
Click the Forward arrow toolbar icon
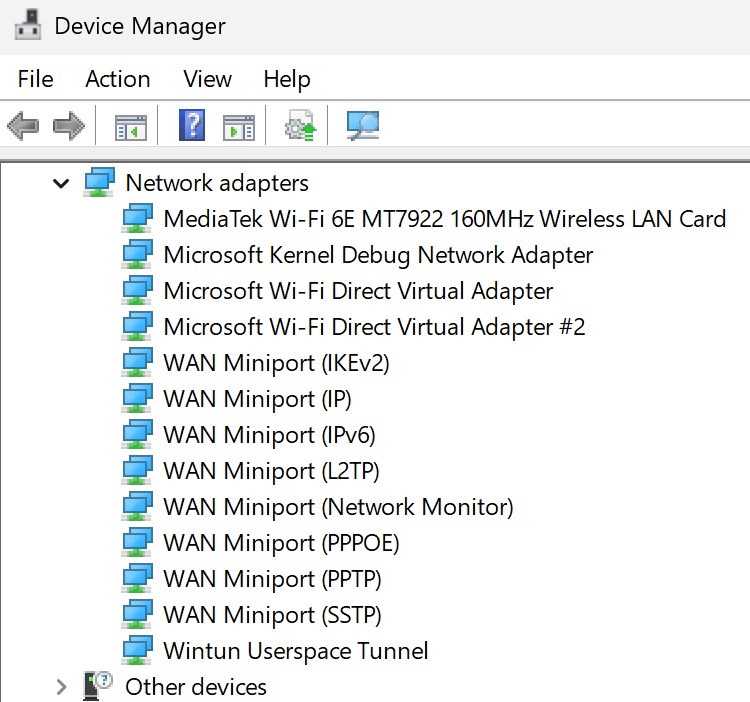69,126
